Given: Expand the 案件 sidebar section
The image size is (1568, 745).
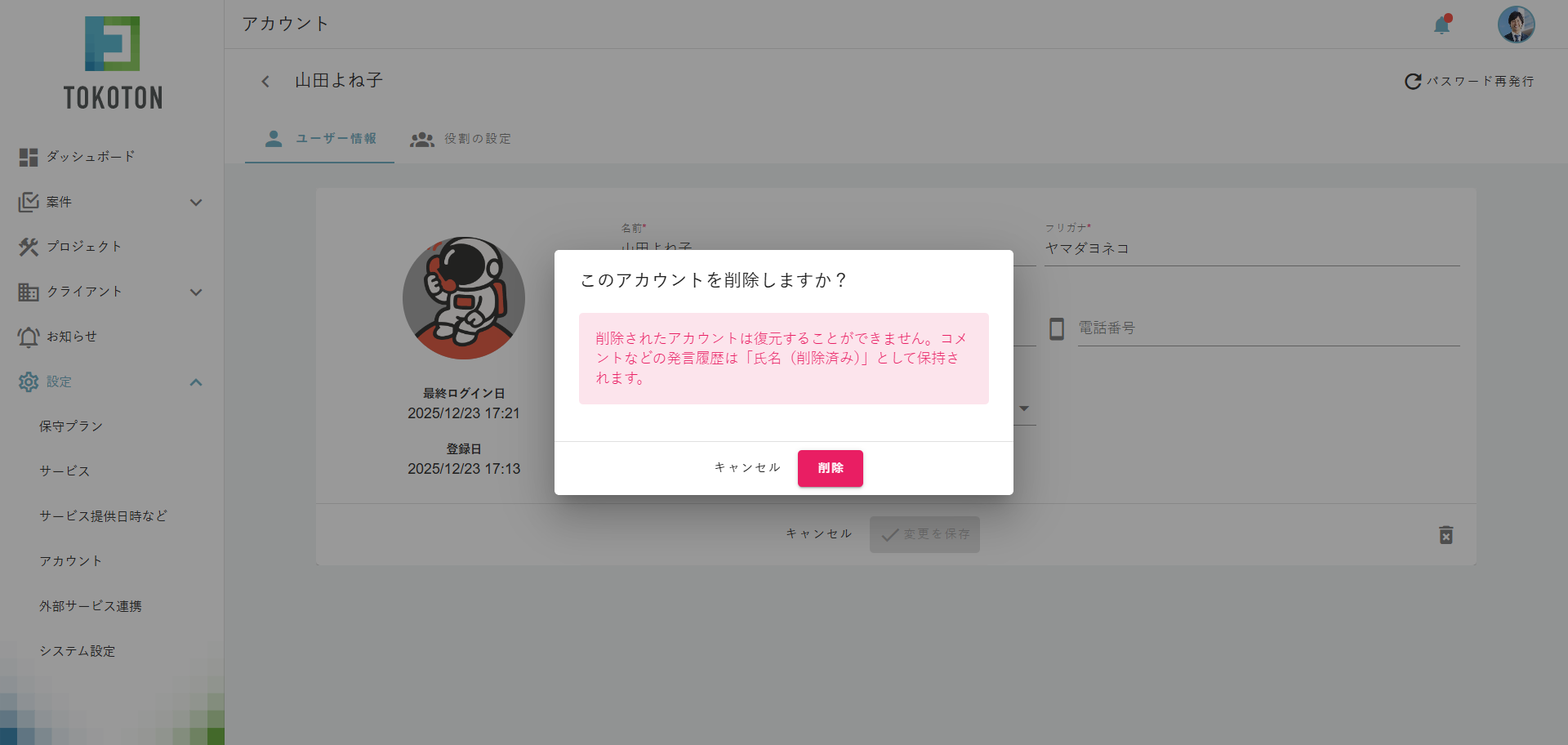Looking at the screenshot, I should tap(196, 202).
